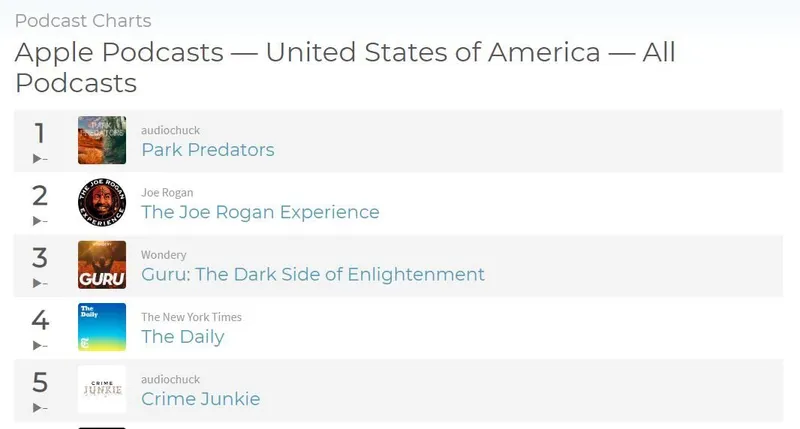Click The Joe Rogan Experience logo artwork
This screenshot has height=429, width=800.
click(x=102, y=202)
